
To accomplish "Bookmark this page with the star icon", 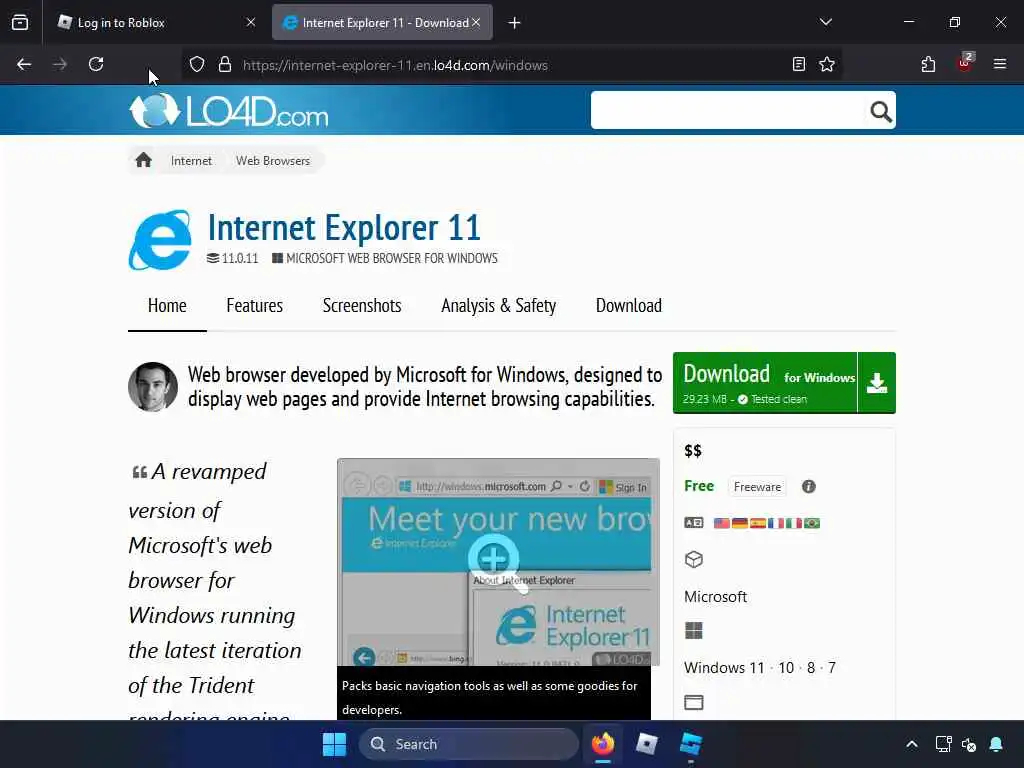I will (x=827, y=64).
